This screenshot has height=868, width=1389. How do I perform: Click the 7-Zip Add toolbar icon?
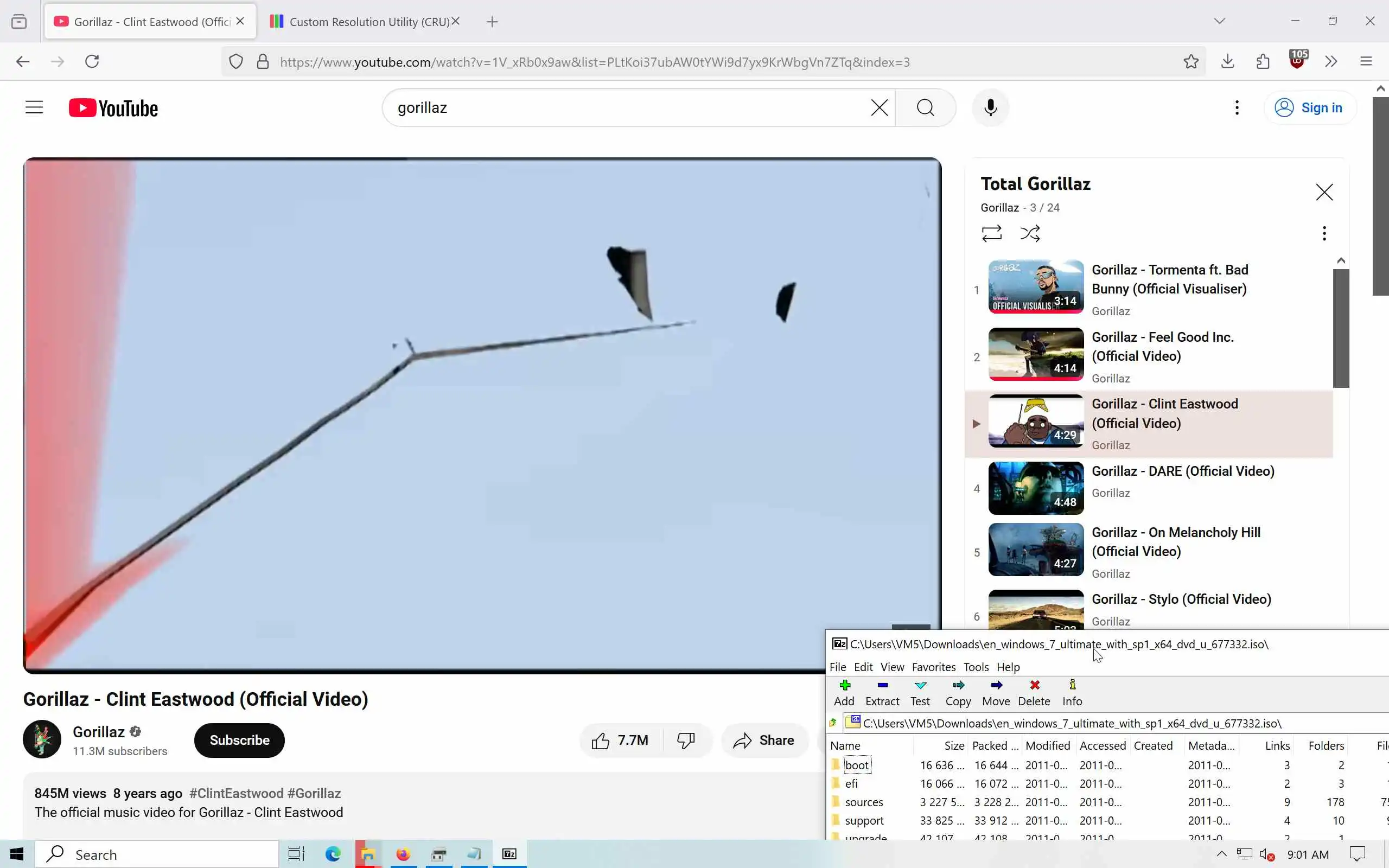click(844, 692)
